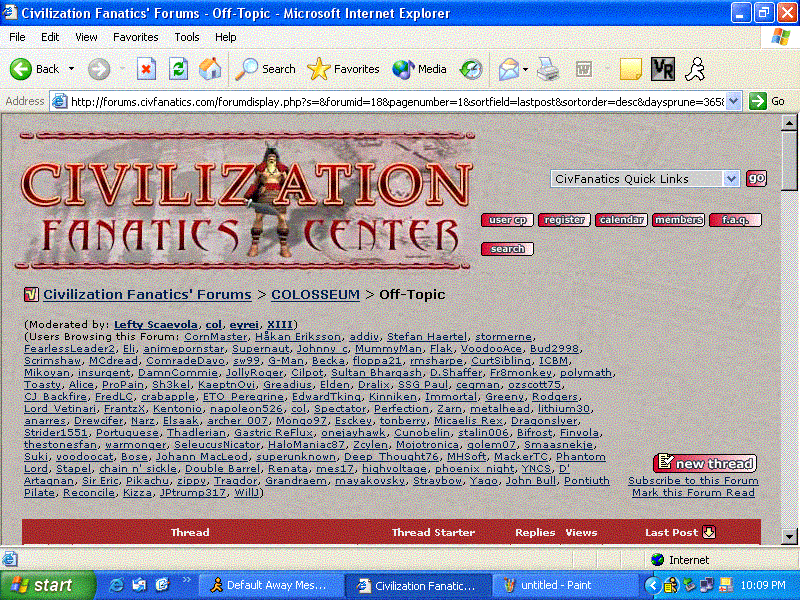Open the Search pane in toolbar

point(265,69)
